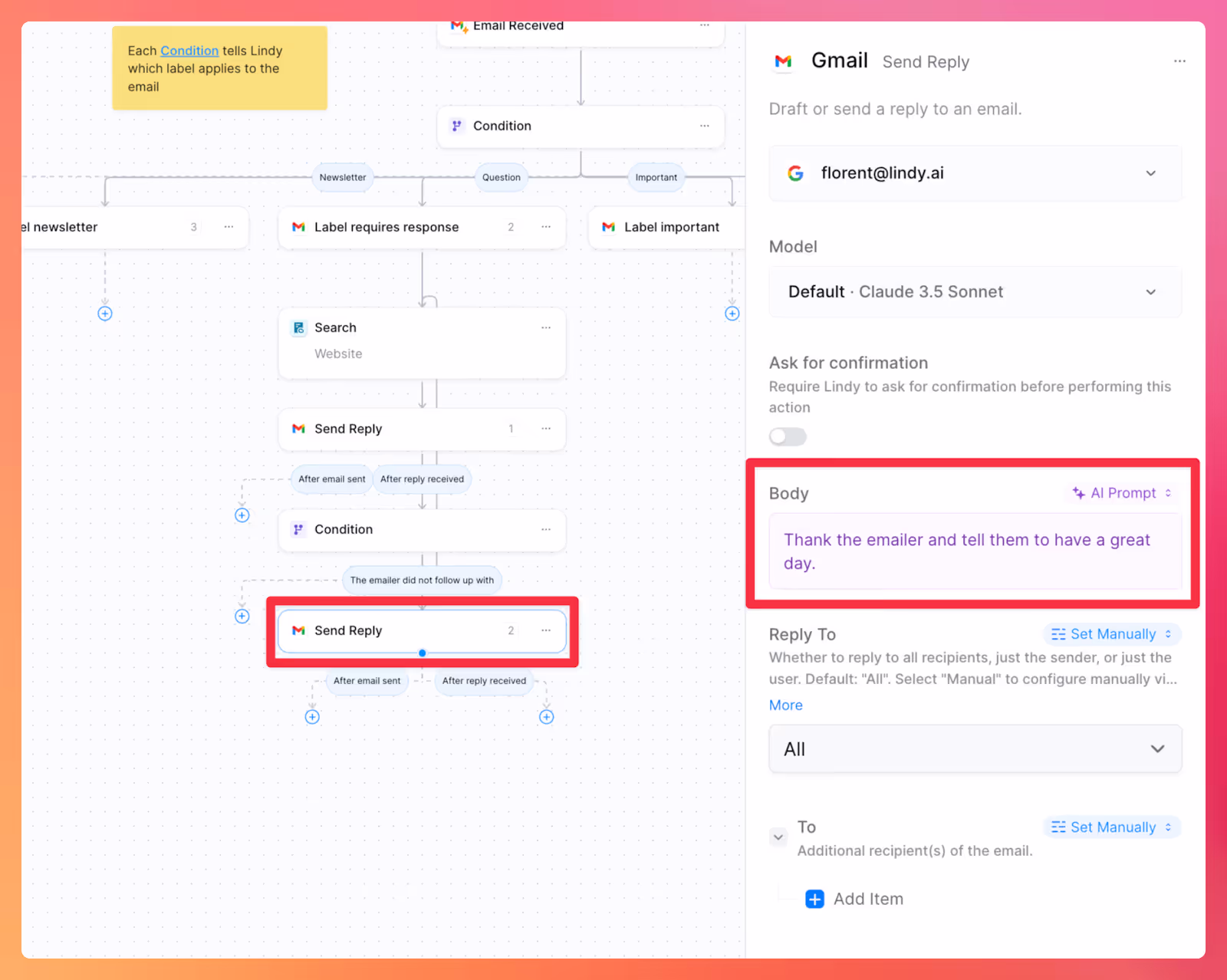Click the top Condition branch icon
This screenshot has height=980, width=1227.
point(457,126)
